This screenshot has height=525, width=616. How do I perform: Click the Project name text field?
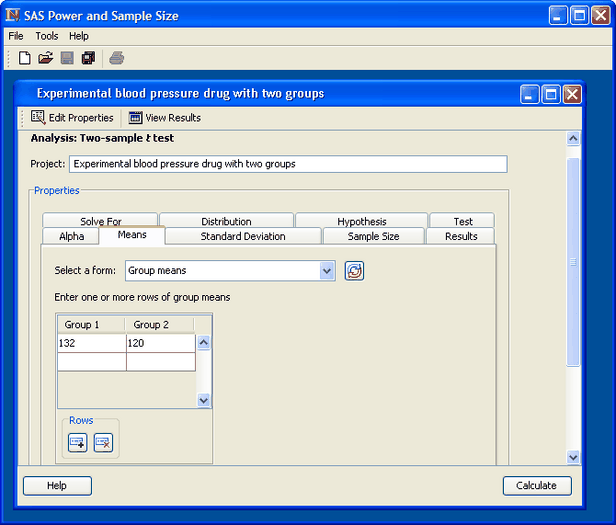click(x=288, y=164)
